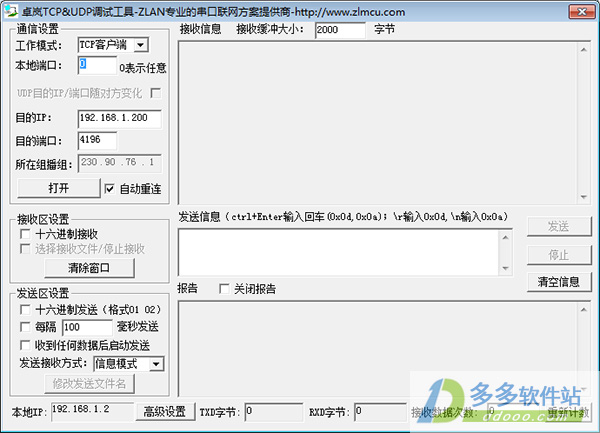Click the 接收缓冲大小 field showing 2000
Image resolution: width=600 pixels, height=433 pixels.
[340, 30]
